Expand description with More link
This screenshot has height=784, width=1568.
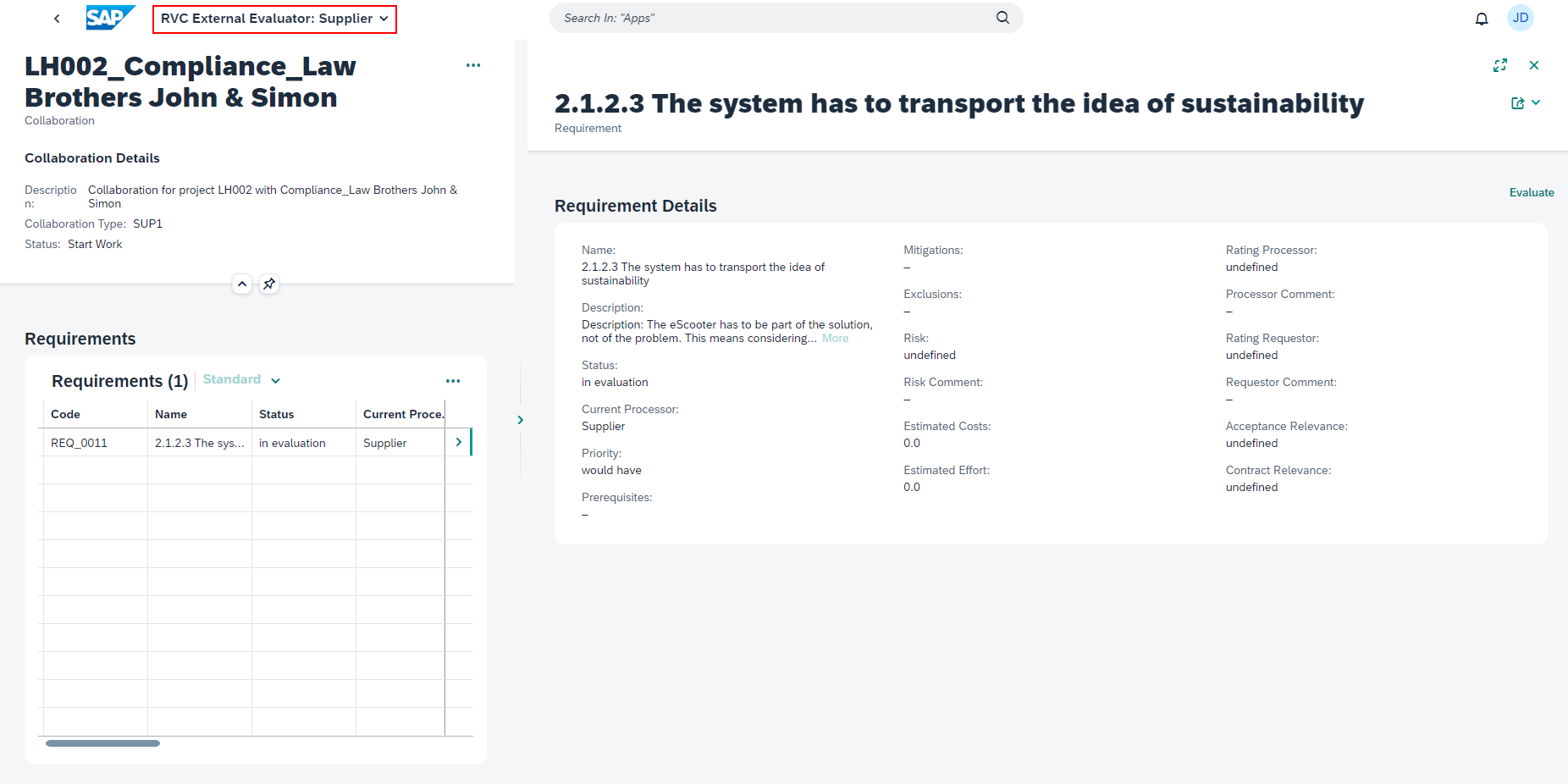pyautogui.click(x=835, y=339)
